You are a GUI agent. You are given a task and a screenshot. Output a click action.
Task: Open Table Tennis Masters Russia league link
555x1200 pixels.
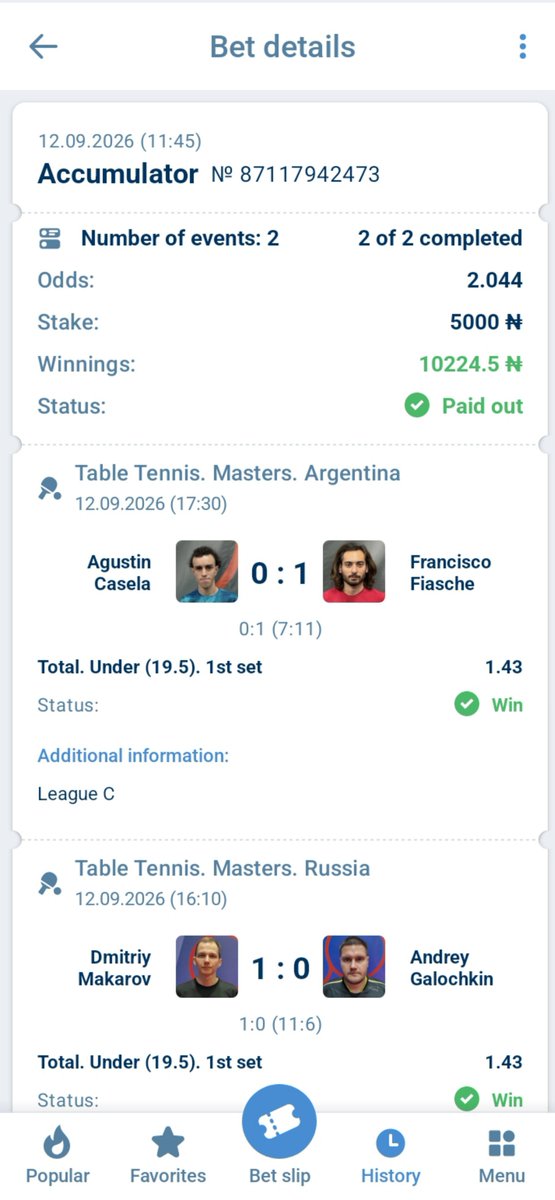(222, 868)
